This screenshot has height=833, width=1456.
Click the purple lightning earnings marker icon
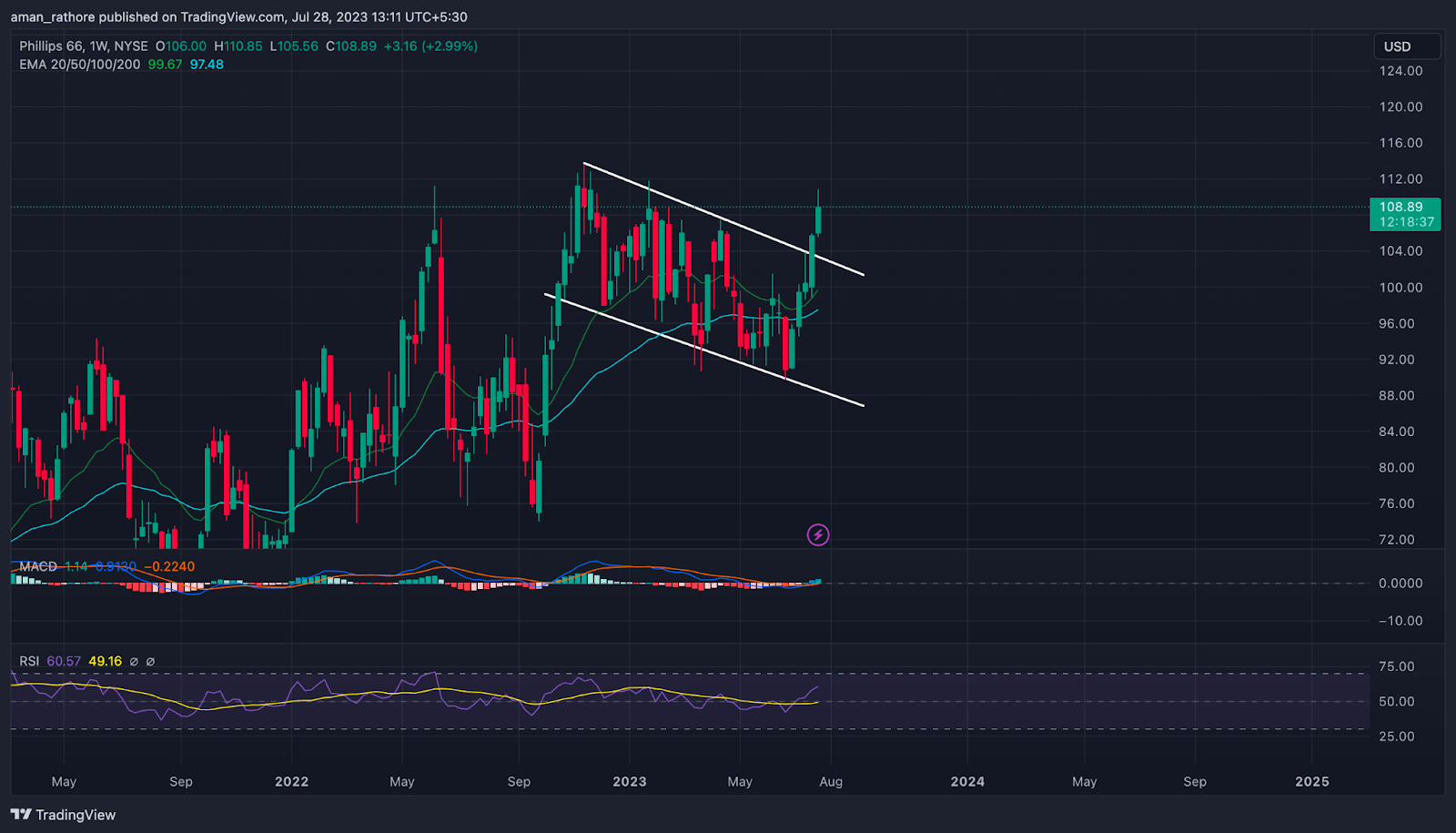[x=818, y=535]
